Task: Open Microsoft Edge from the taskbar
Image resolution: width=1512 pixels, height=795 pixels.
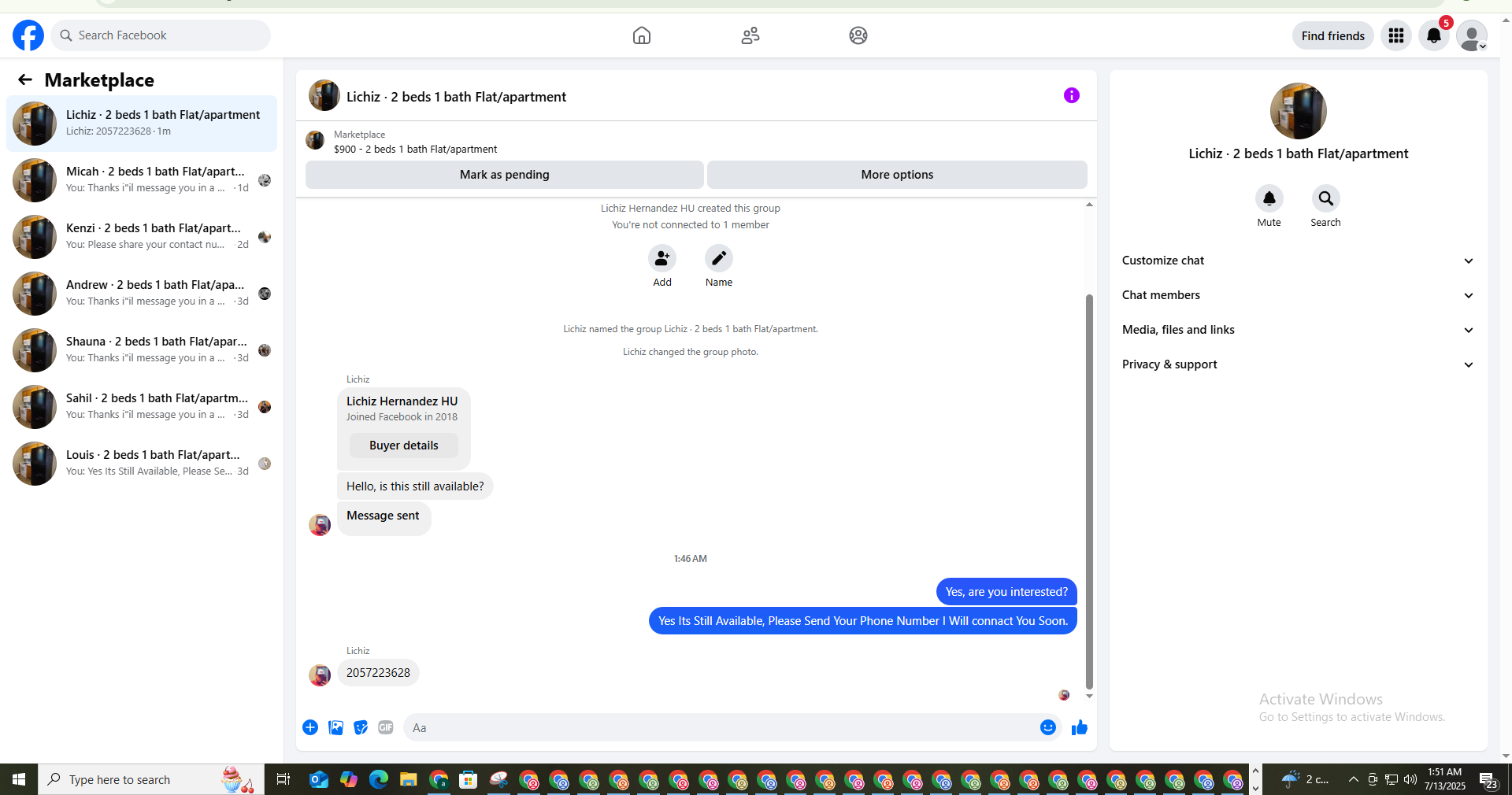Action: click(379, 779)
